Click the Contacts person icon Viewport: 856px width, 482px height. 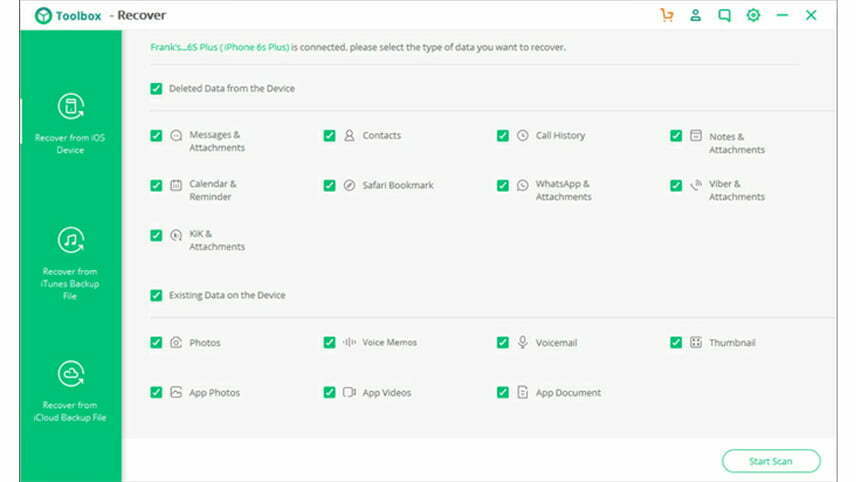tap(349, 135)
